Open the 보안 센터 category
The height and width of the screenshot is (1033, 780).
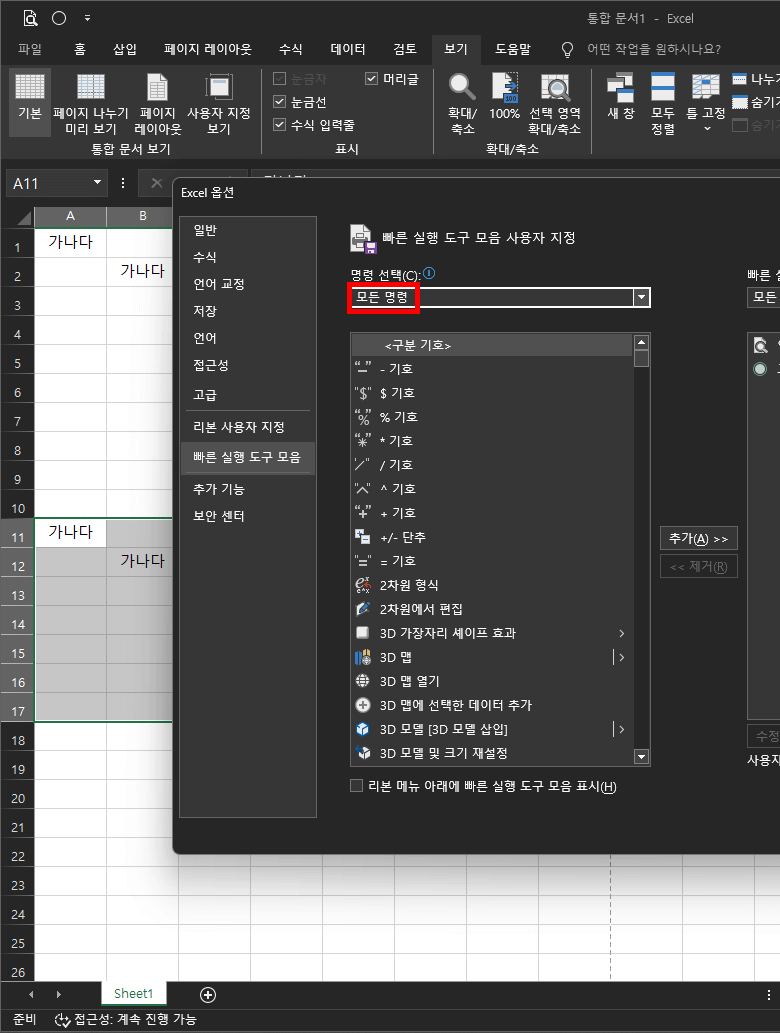pyautogui.click(x=247, y=516)
